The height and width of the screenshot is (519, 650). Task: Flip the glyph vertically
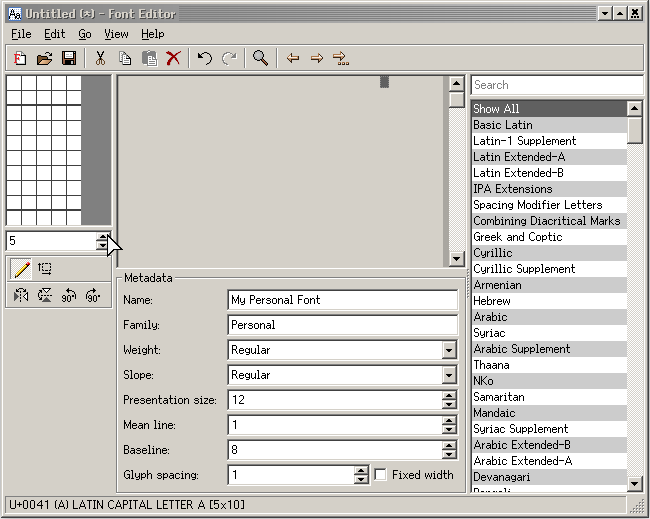tap(45, 295)
